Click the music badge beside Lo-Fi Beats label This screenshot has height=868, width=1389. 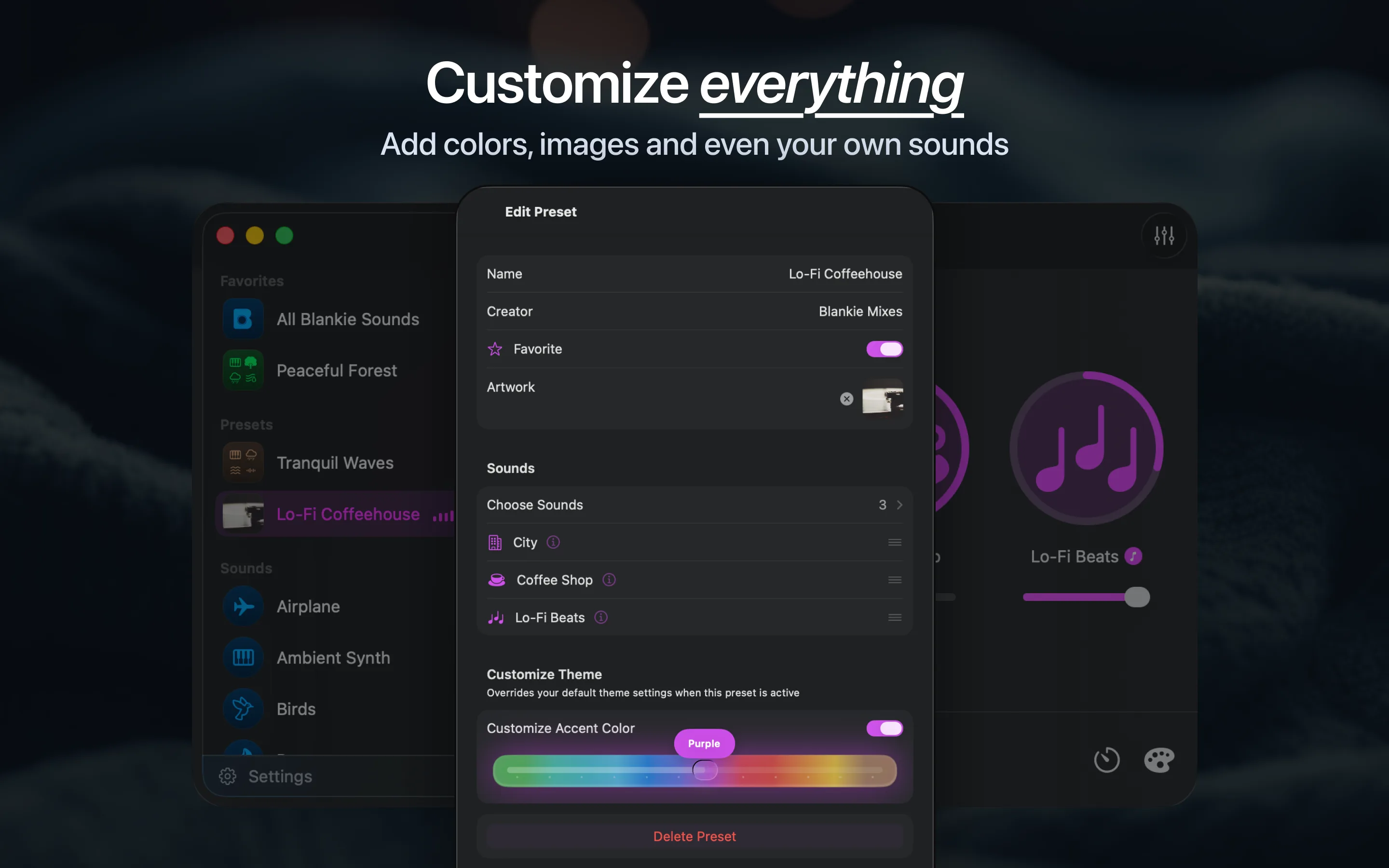point(1133,556)
